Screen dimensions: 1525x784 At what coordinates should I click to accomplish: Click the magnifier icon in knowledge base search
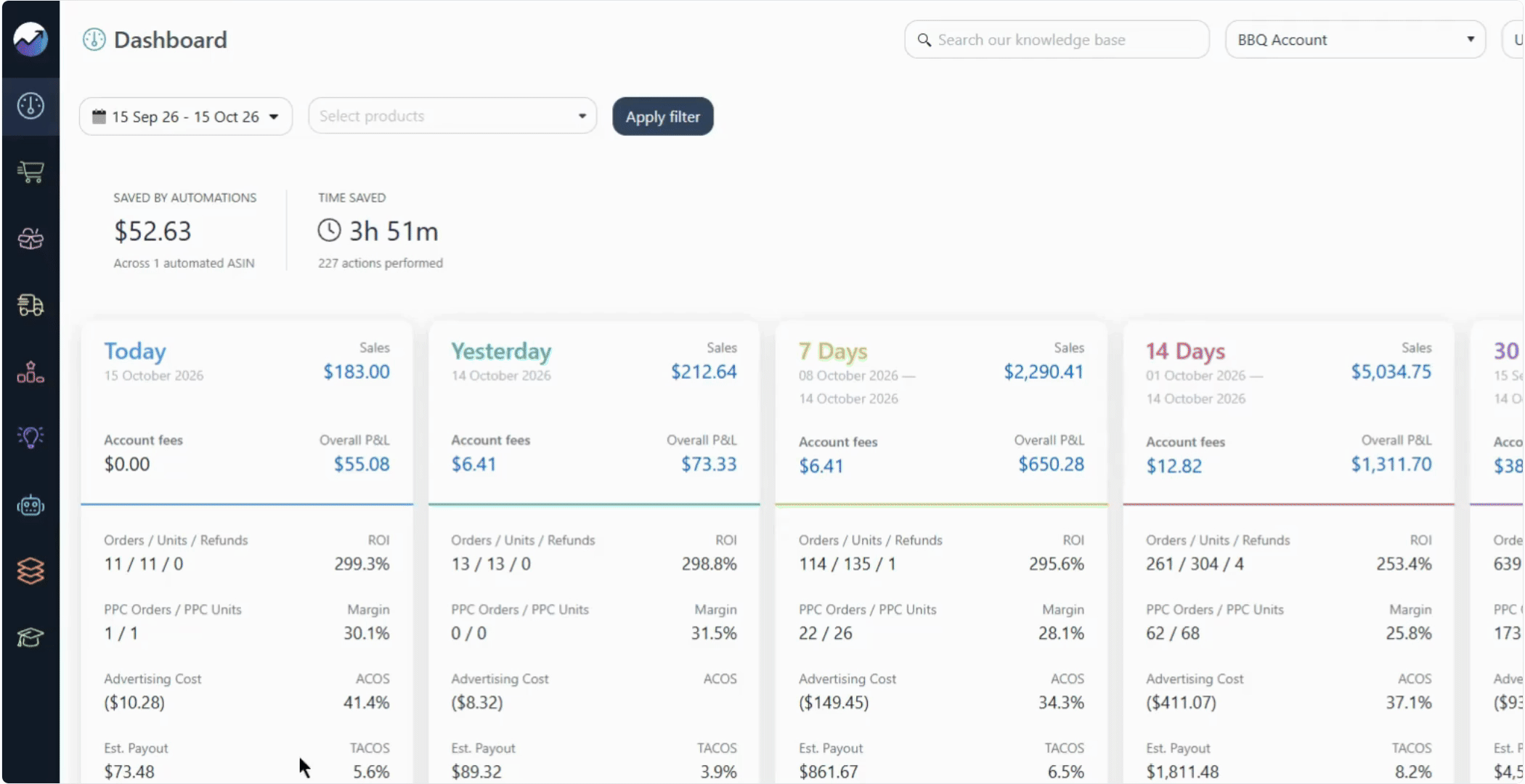924,40
